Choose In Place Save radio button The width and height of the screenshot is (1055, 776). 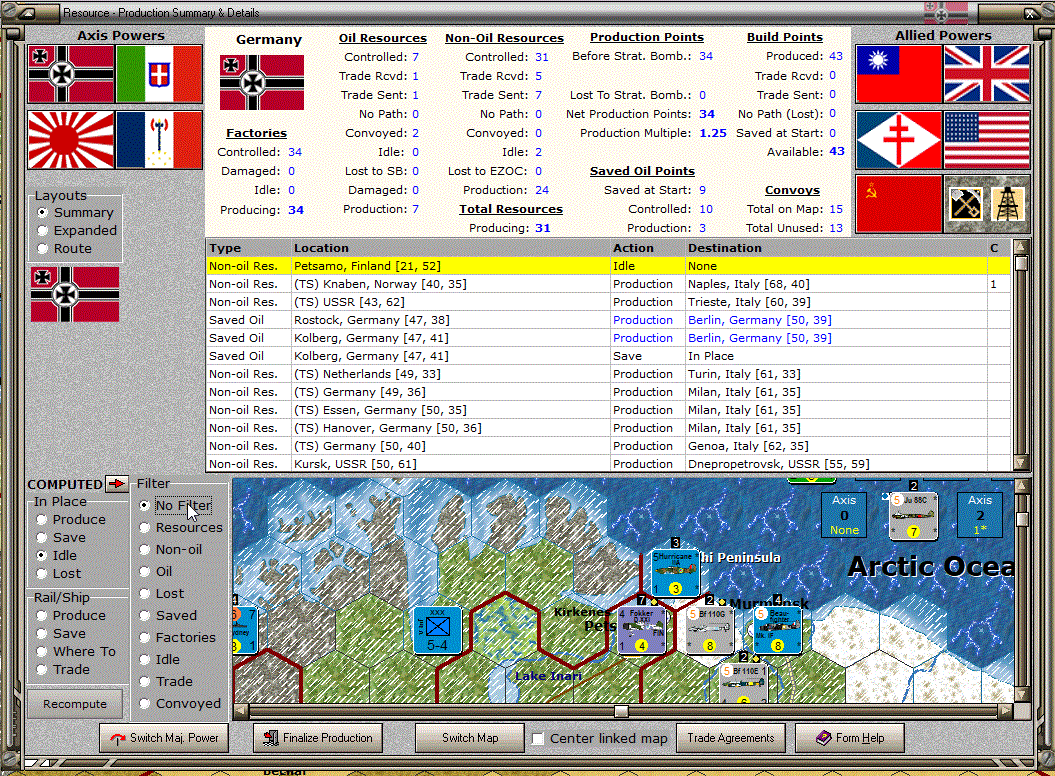(x=61, y=538)
